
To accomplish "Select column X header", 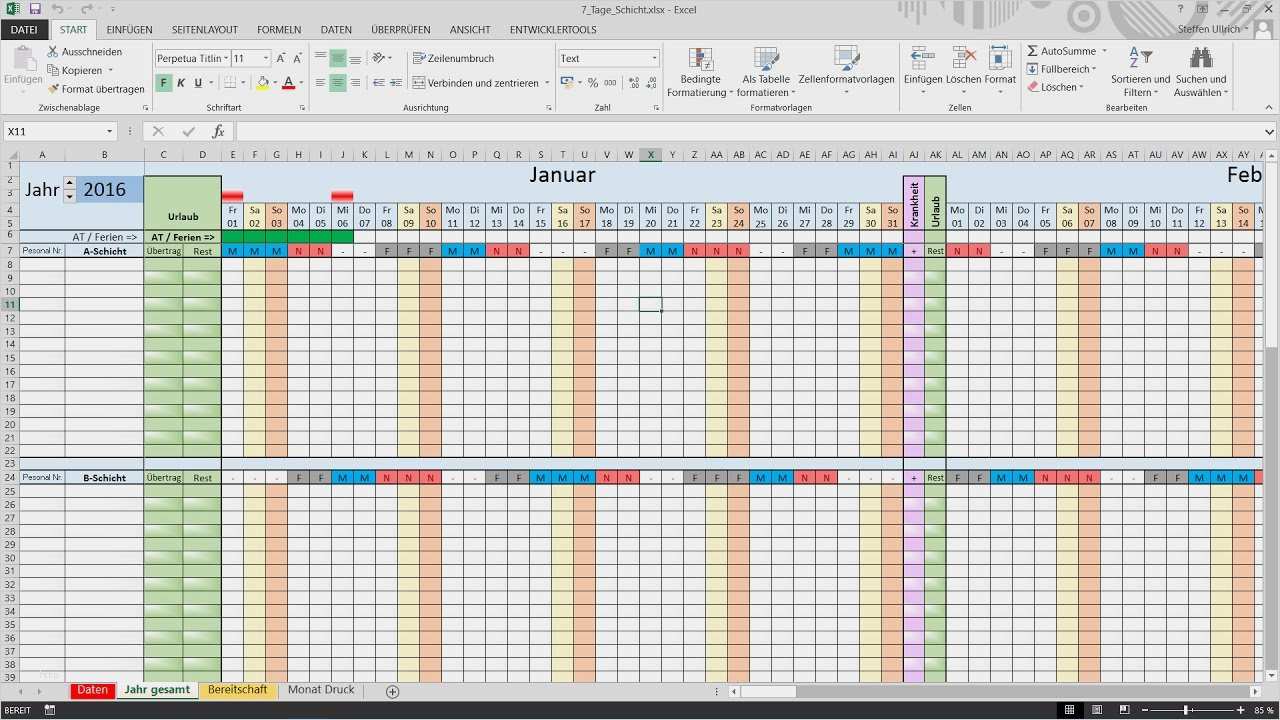I will (x=650, y=154).
